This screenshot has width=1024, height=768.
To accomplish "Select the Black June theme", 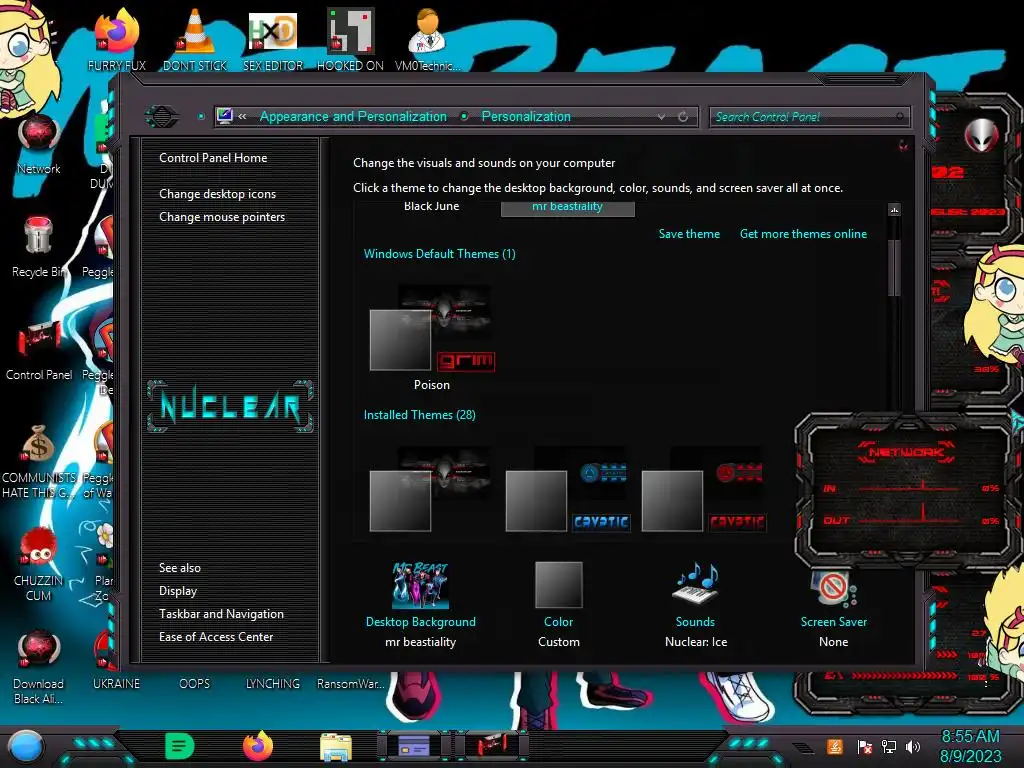I will coord(432,206).
